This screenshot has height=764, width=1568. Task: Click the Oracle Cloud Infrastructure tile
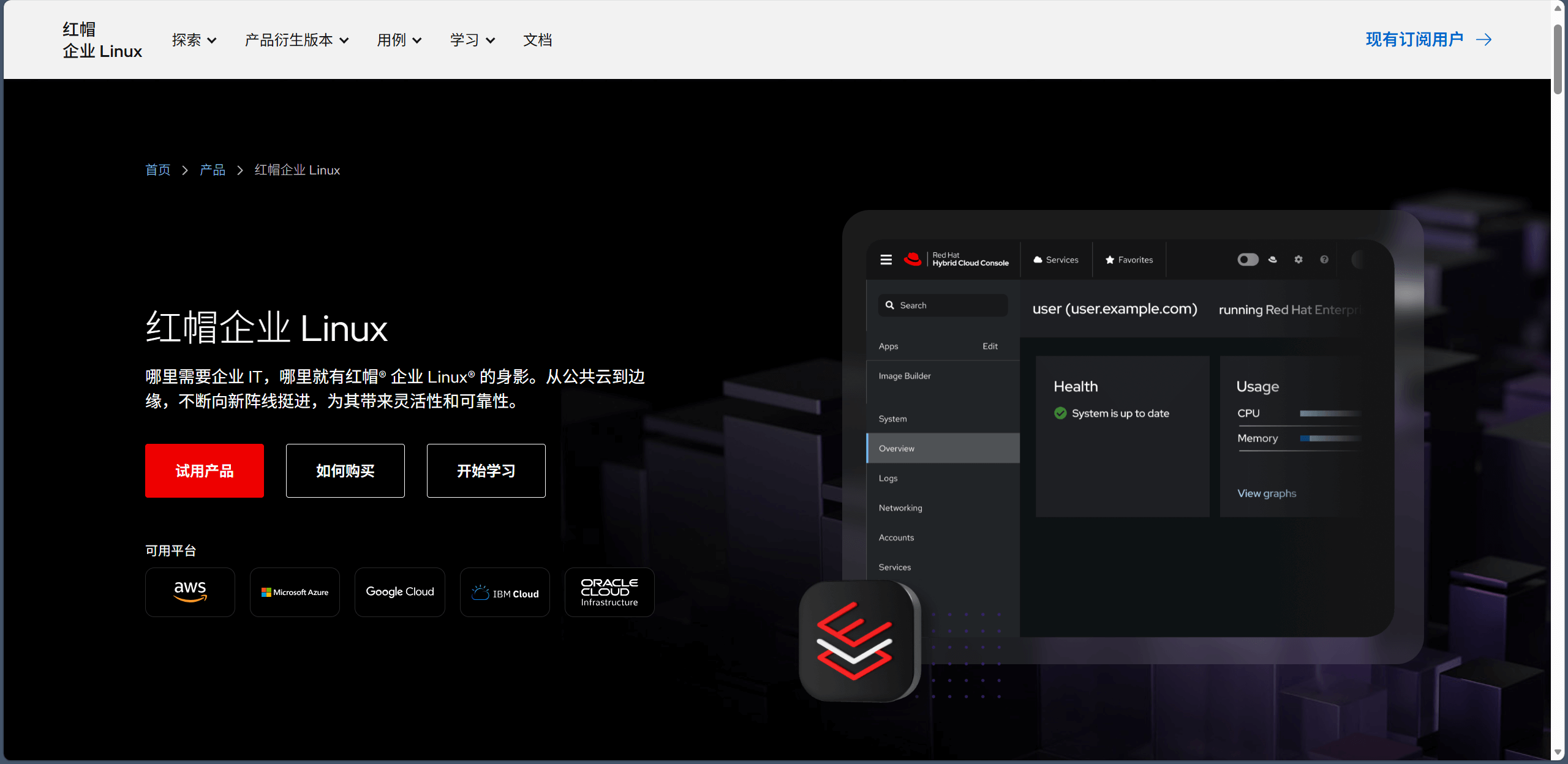[x=609, y=592]
